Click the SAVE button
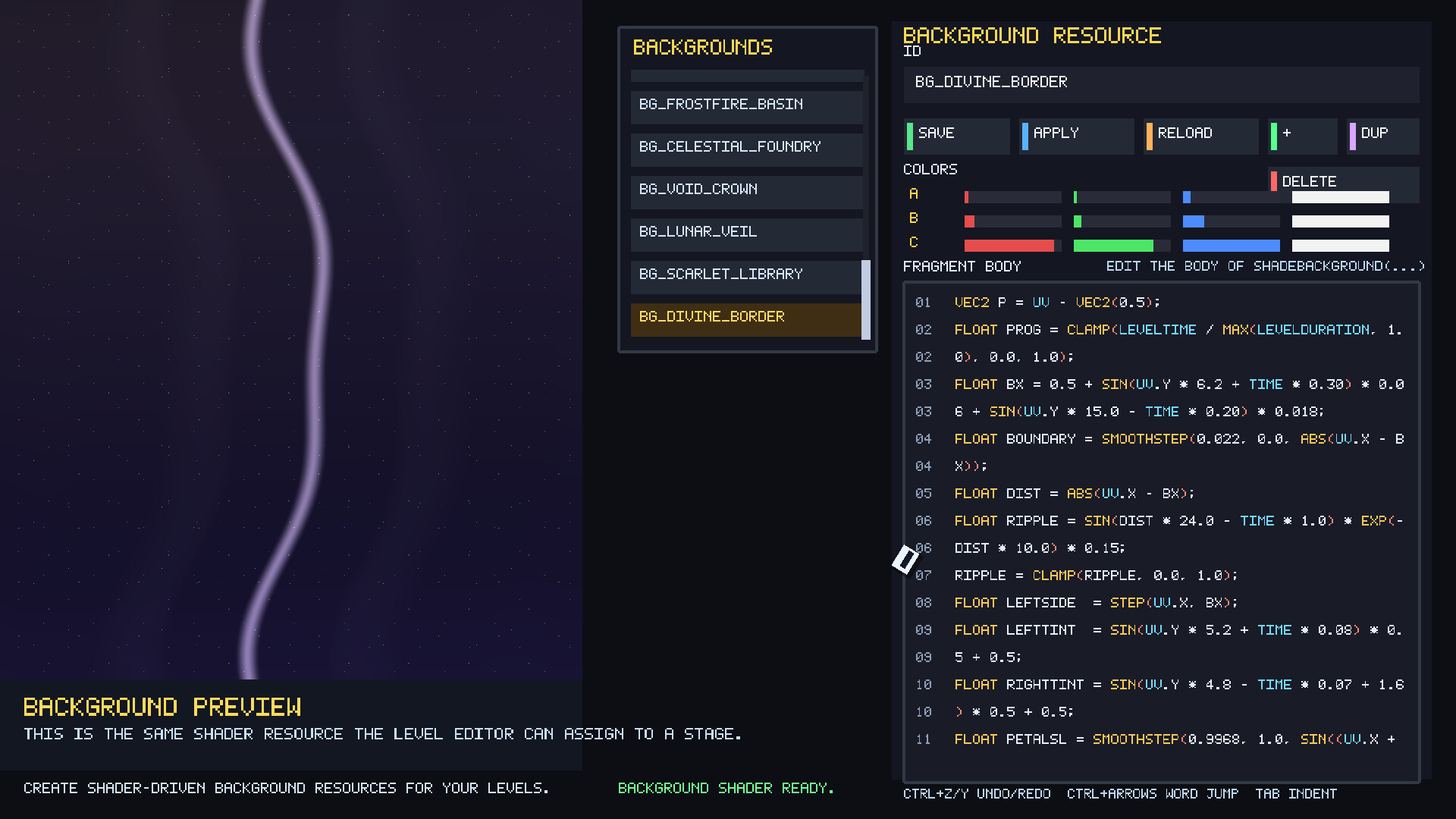Image resolution: width=1456 pixels, height=819 pixels. 957,135
